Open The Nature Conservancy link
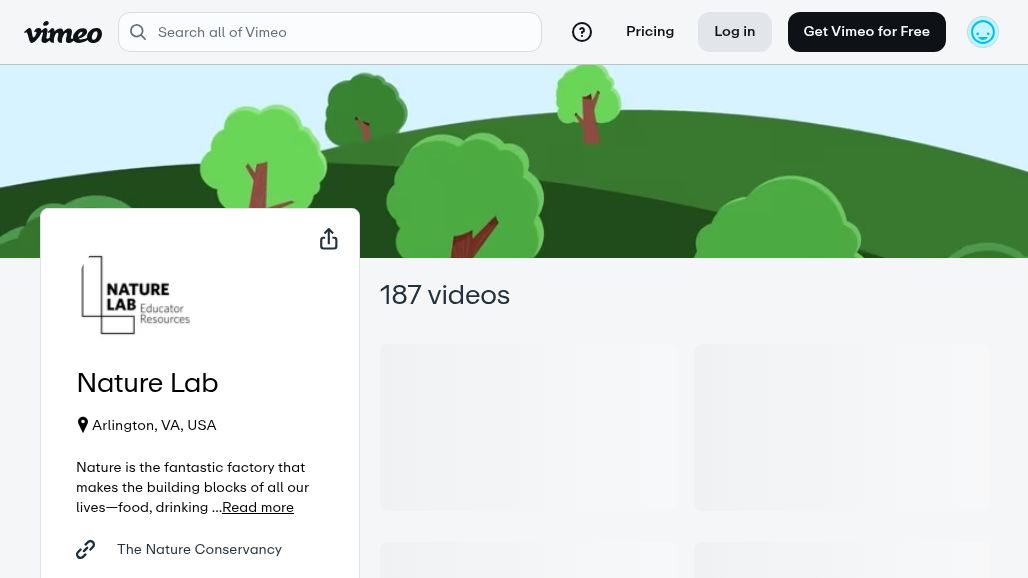Image resolution: width=1028 pixels, height=578 pixels. (x=199, y=549)
